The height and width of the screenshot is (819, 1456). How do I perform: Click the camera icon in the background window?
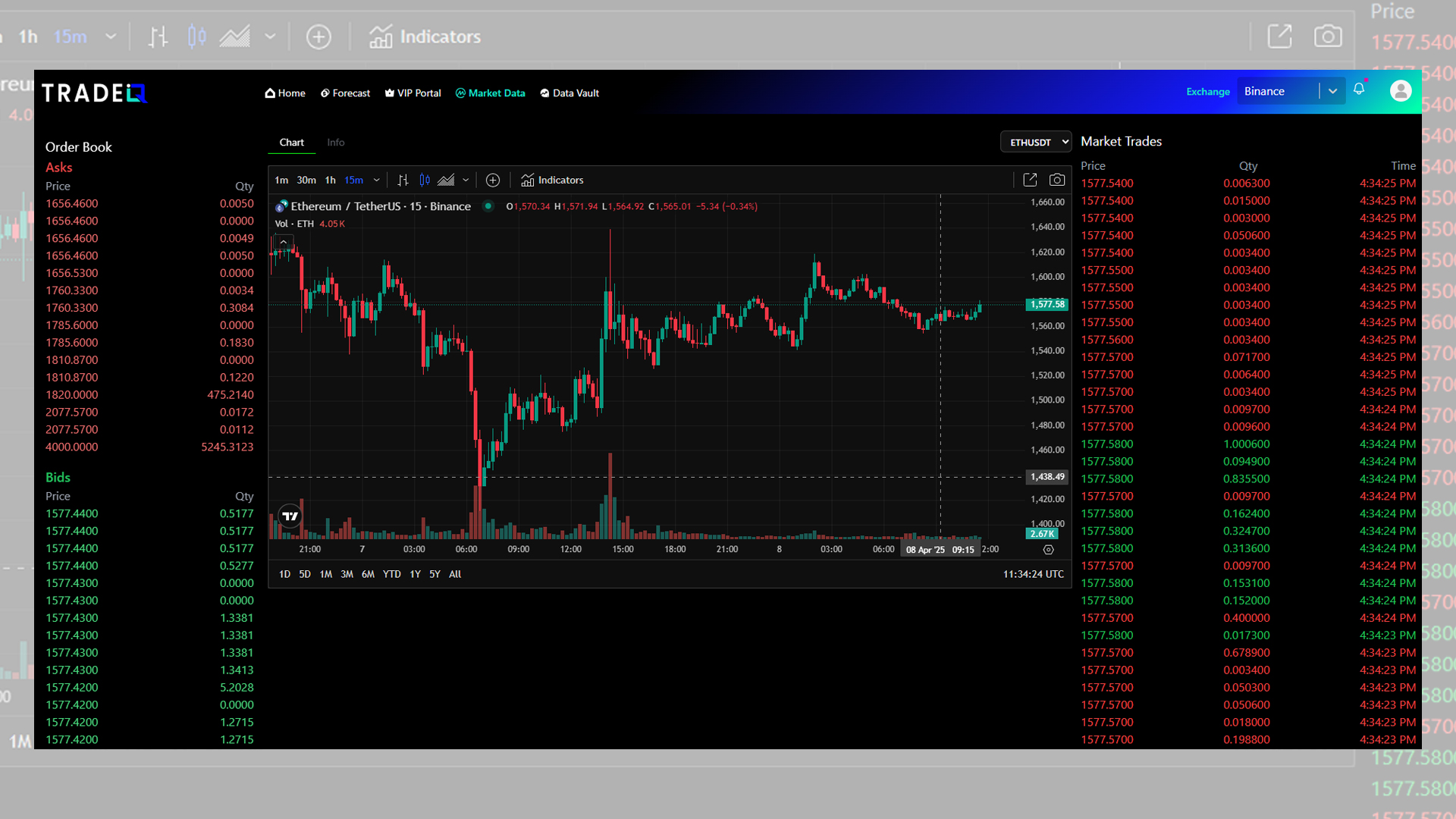pyautogui.click(x=1328, y=36)
